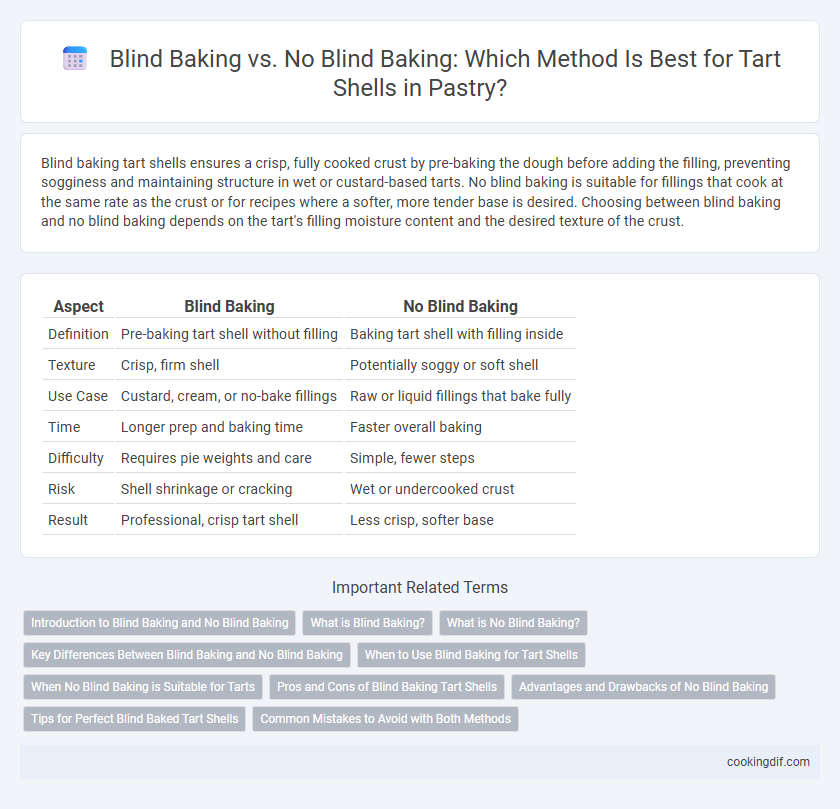Select 'When No Blind Baking is Suitable for Tarts'
This screenshot has width=840, height=809.
143,687
